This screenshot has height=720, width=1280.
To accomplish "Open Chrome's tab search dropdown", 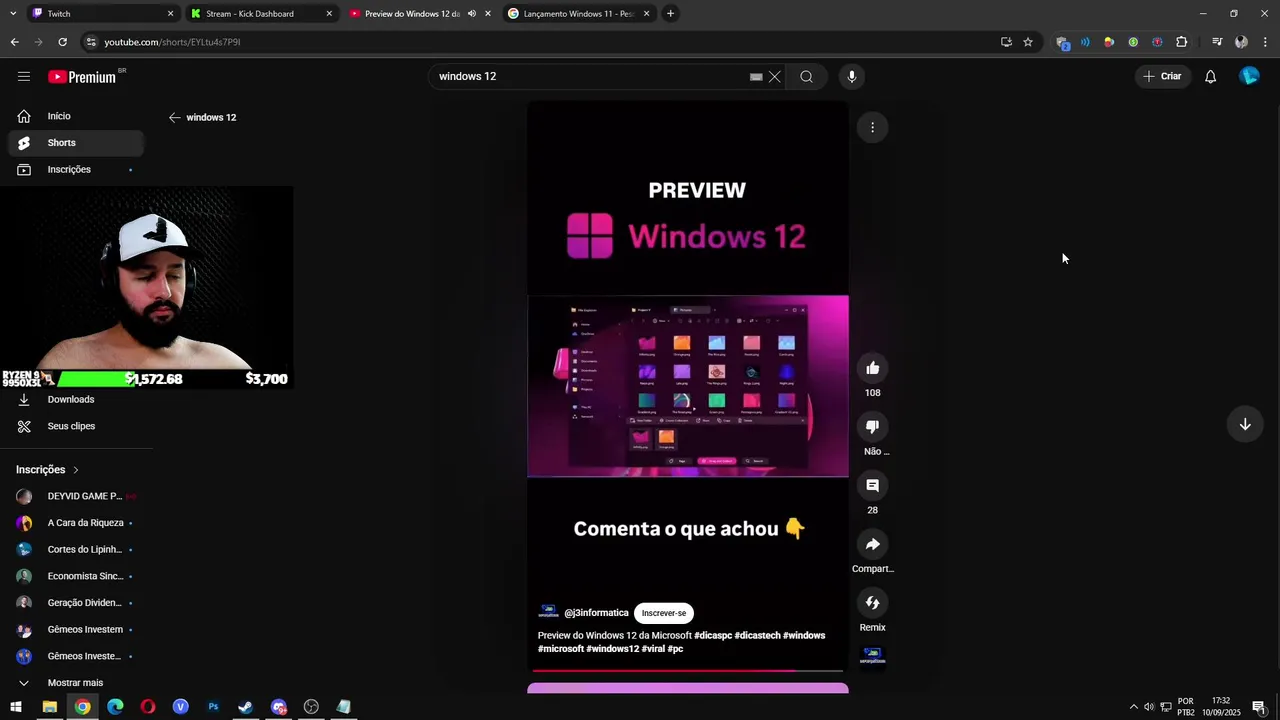I will [11, 14].
